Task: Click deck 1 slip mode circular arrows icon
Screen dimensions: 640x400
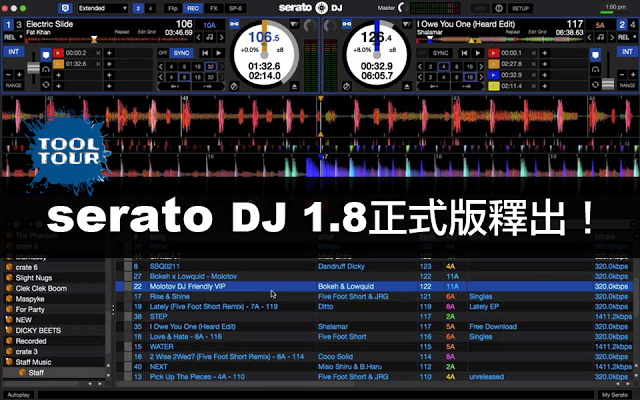Action: 46,84
